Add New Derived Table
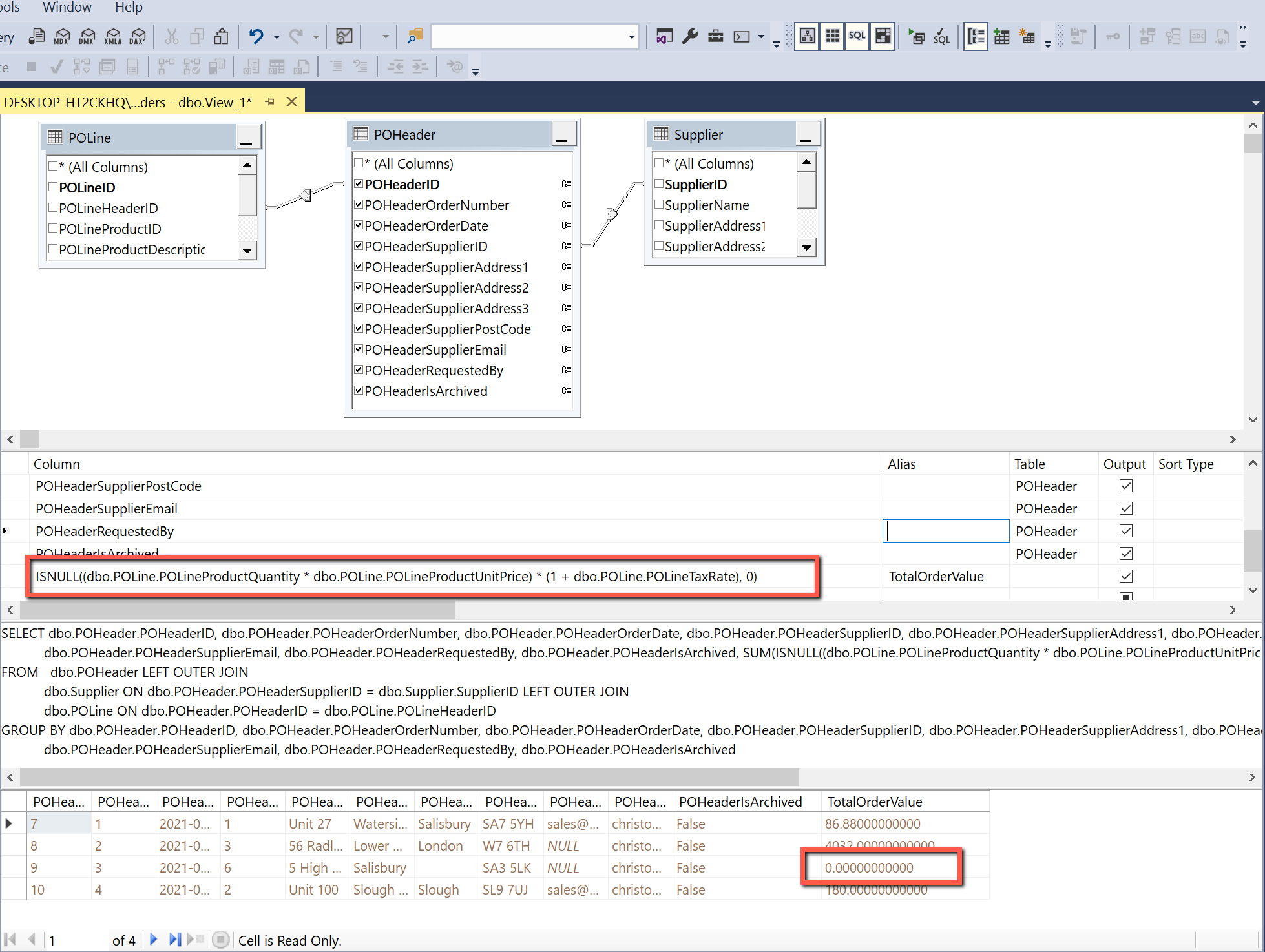Image resolution: width=1265 pixels, height=952 pixels. 1029,37
